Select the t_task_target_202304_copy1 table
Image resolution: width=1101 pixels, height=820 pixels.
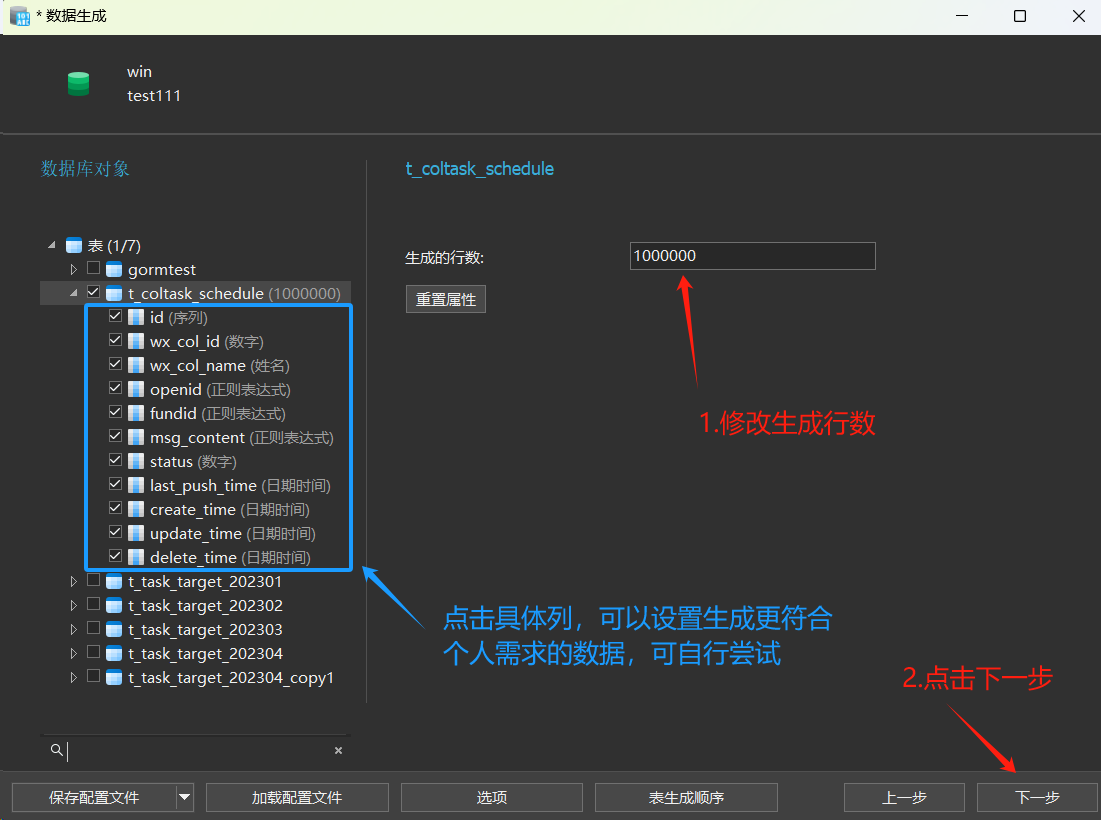pyautogui.click(x=230, y=678)
